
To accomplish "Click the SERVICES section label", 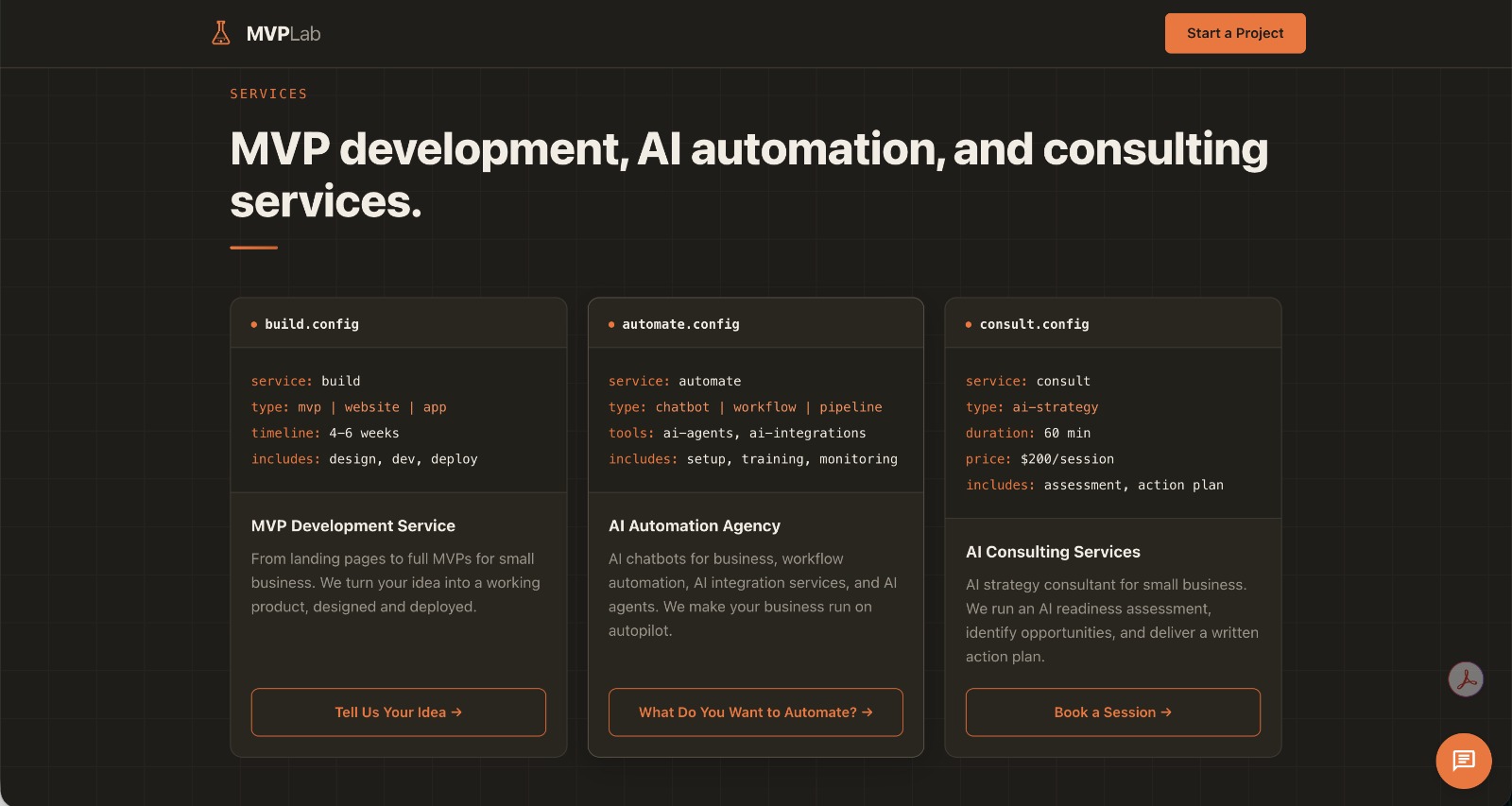I will click(268, 94).
